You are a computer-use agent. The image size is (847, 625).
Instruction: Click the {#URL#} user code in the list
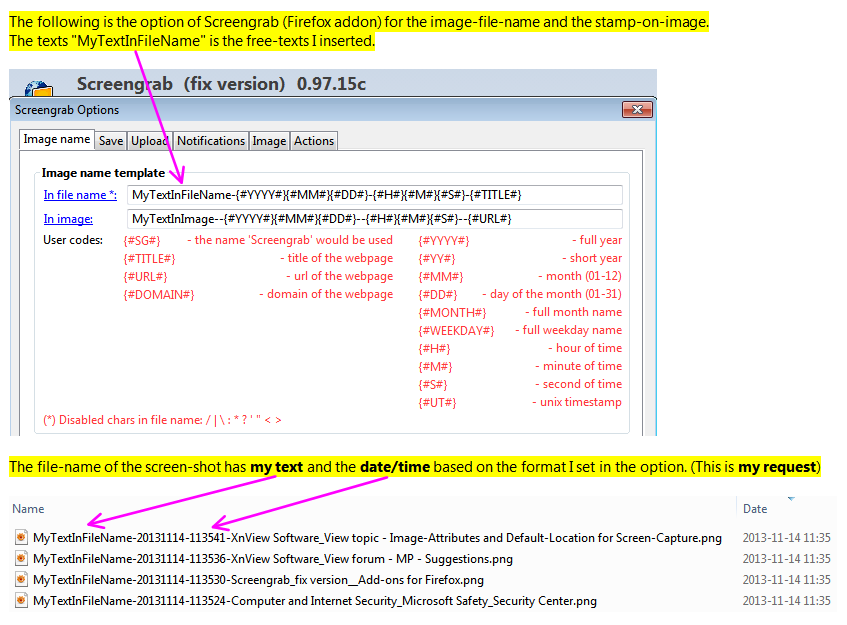tap(145, 277)
